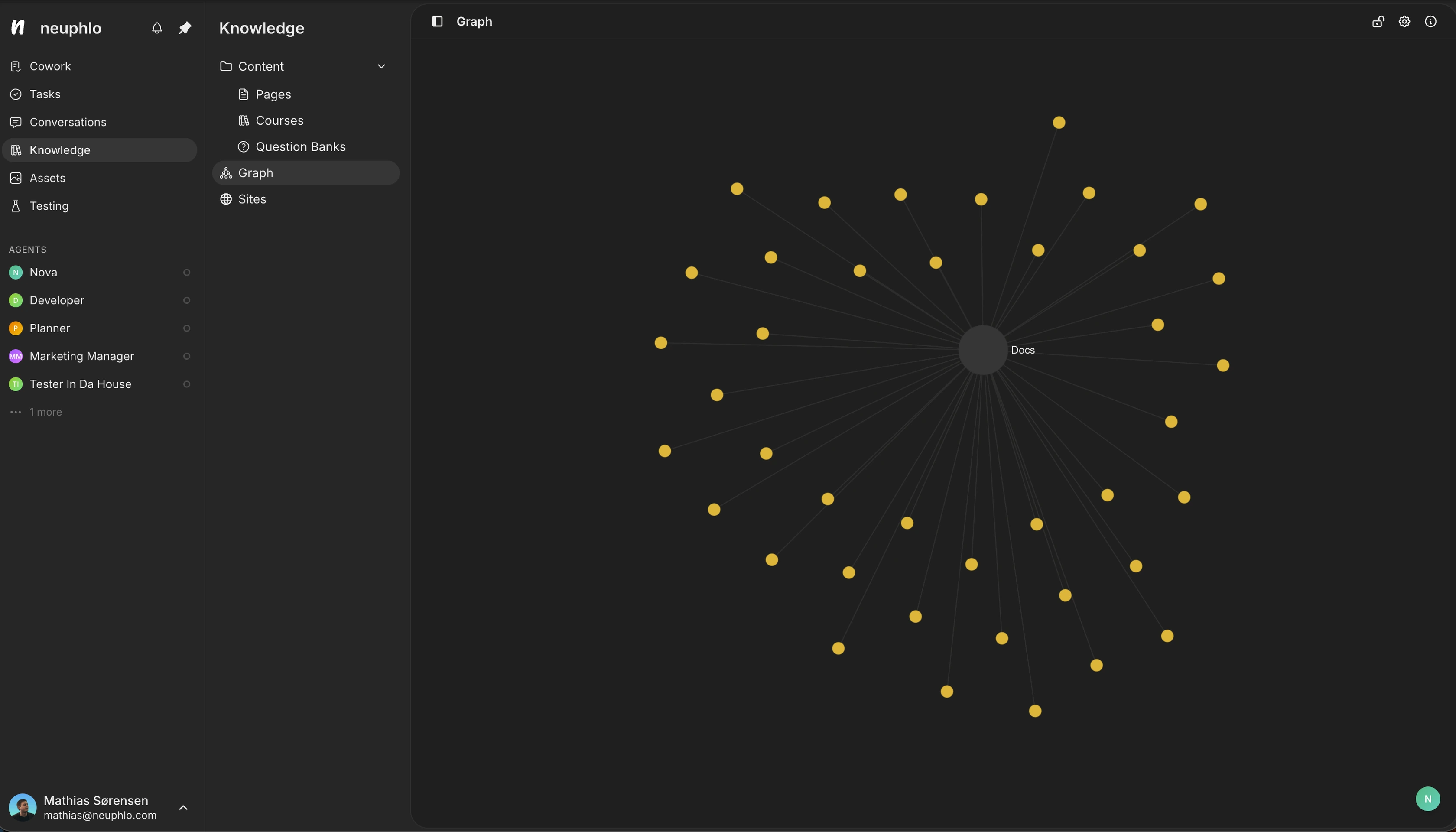Toggle the pin sidebar icon
1456x832 pixels.
185,28
